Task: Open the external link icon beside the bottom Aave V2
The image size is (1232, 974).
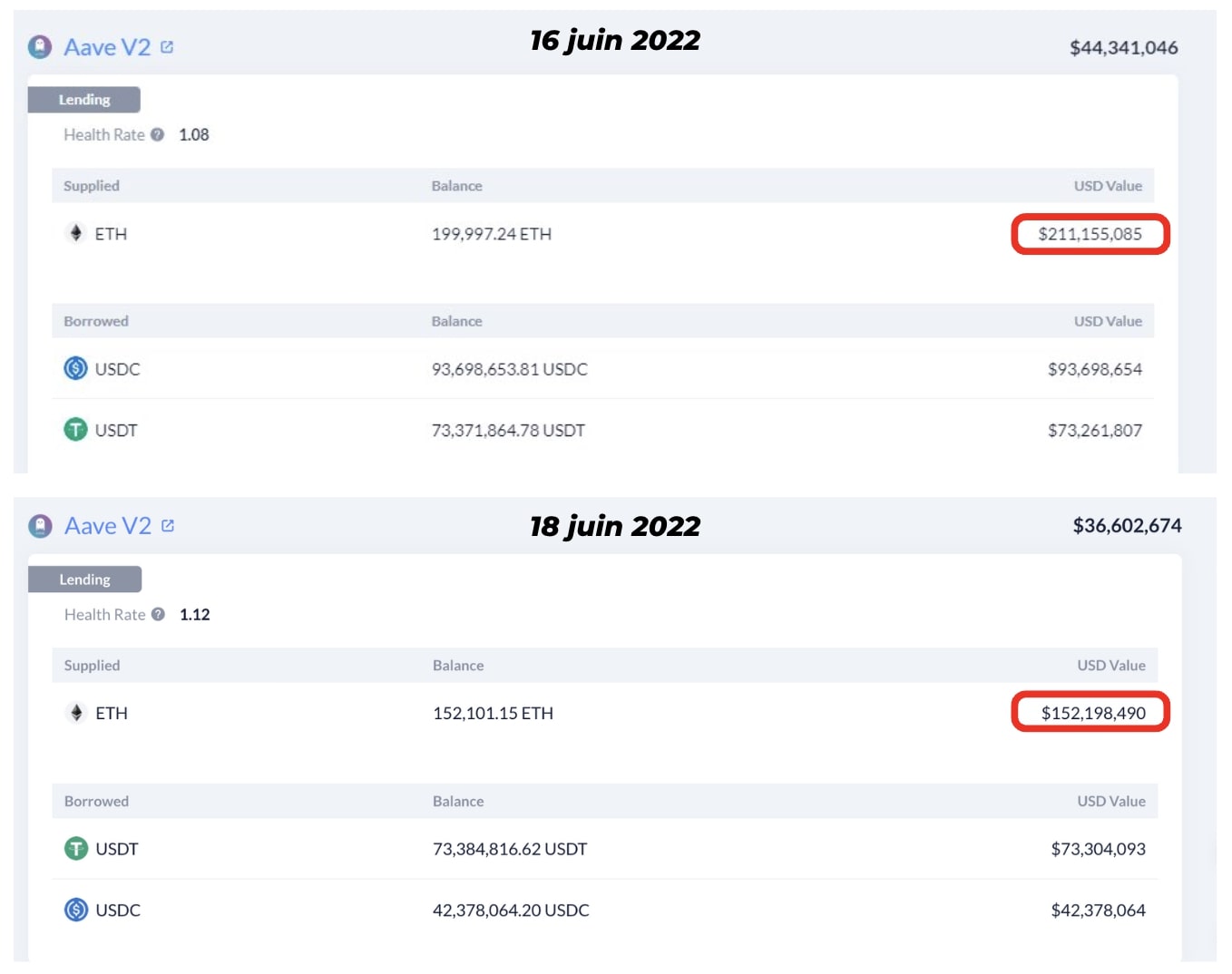Action: pyautogui.click(x=168, y=526)
